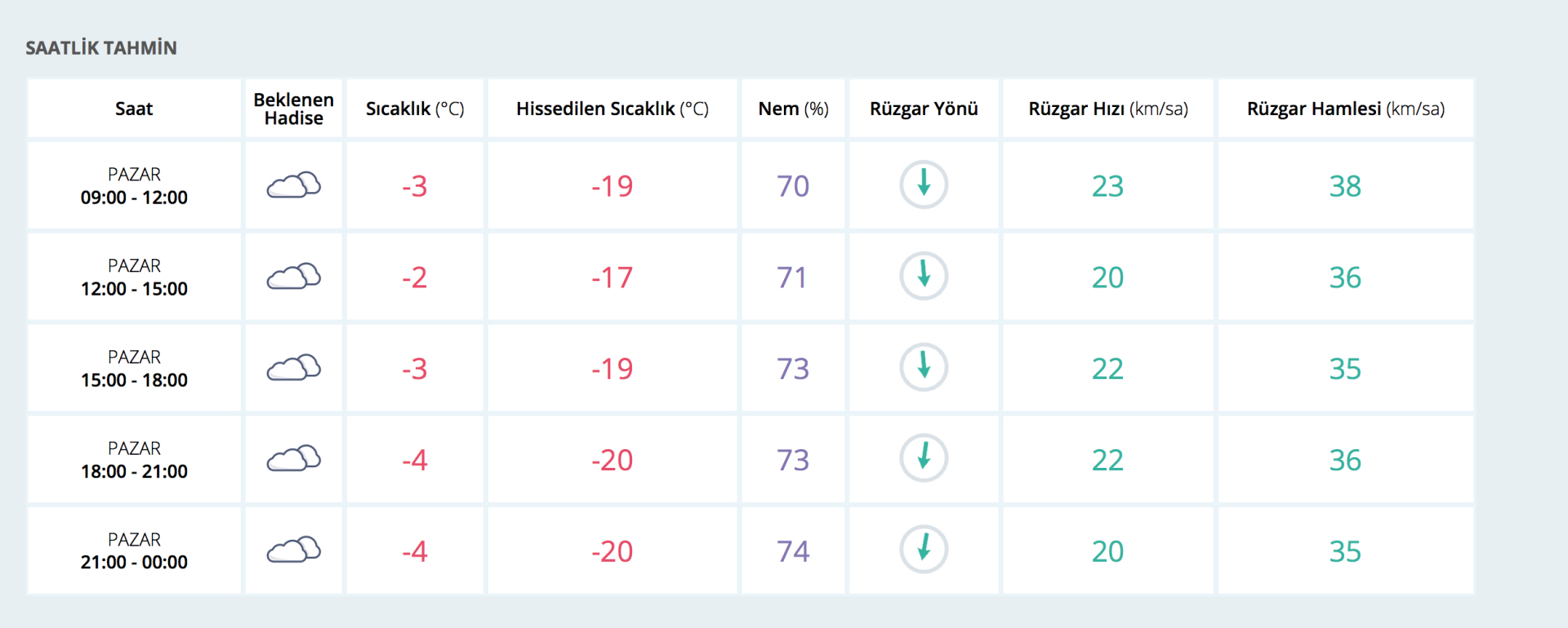Click the wind direction arrow for 21:00 - 00:00
Screen dimensions: 1568x628
[x=924, y=550]
